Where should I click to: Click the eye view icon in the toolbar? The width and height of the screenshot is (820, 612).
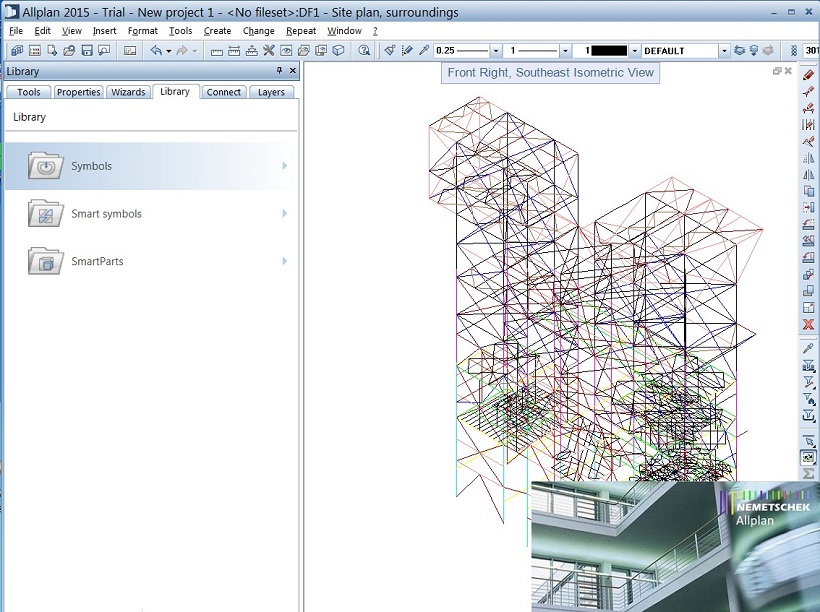286,51
